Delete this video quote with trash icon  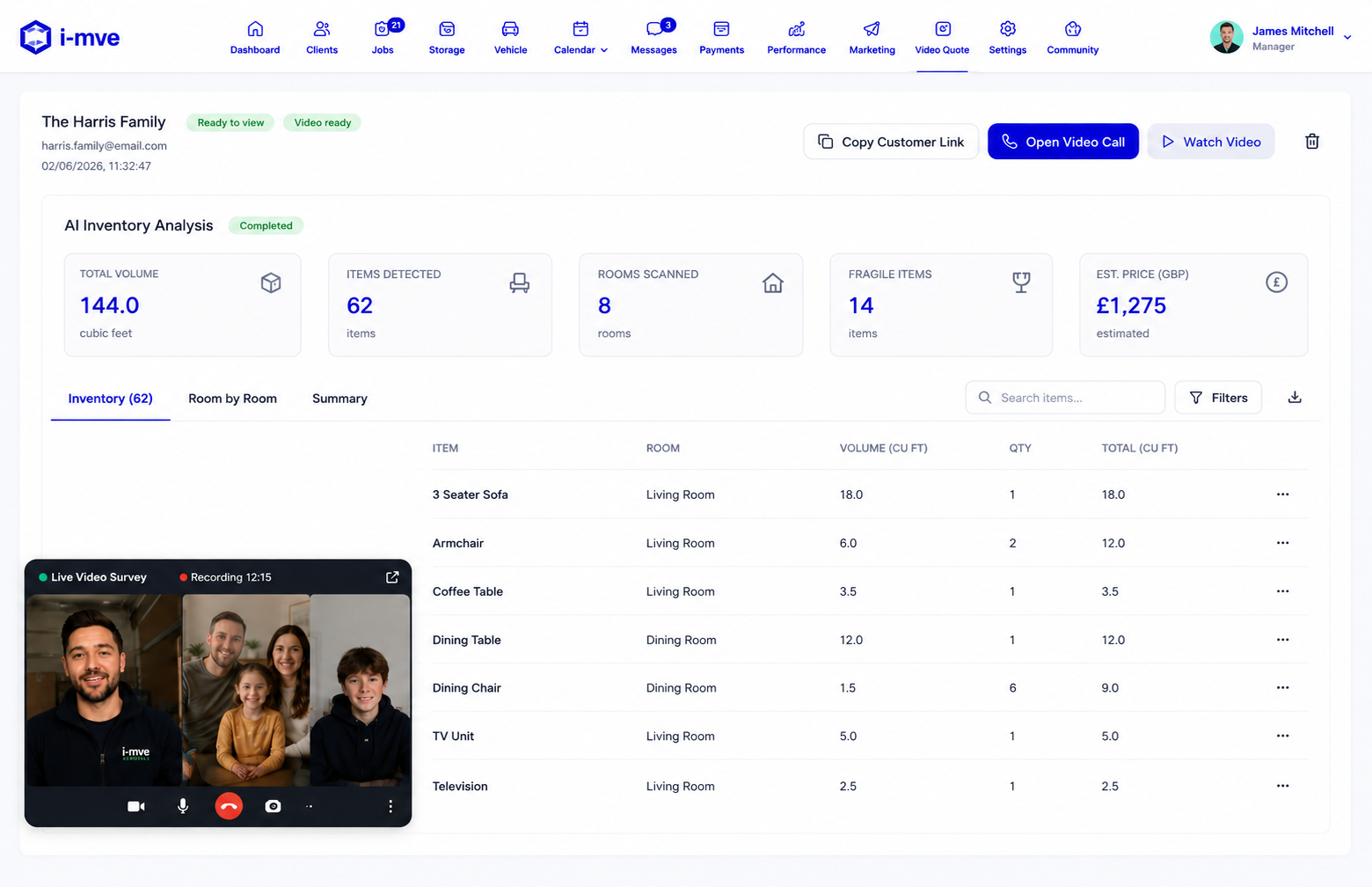coord(1312,142)
